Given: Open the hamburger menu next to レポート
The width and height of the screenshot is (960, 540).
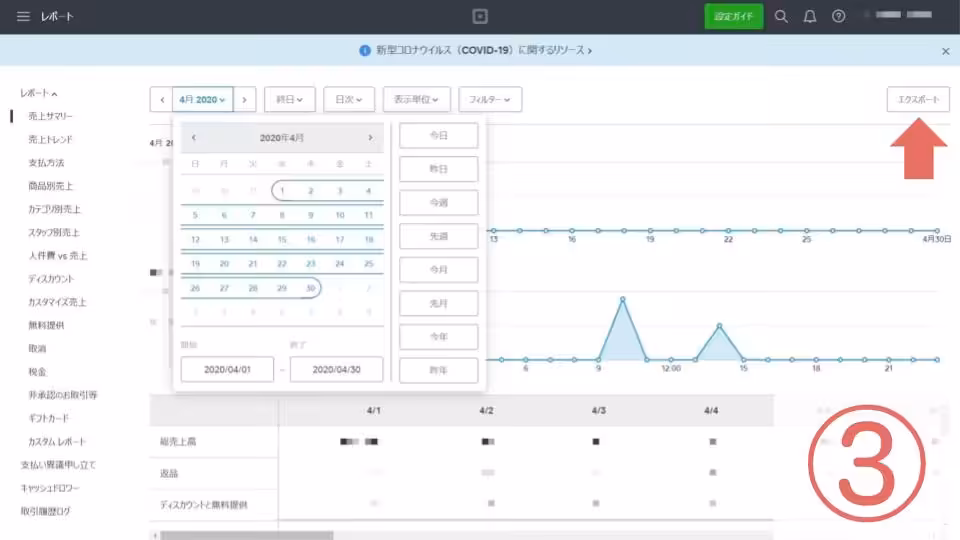Looking at the screenshot, I should click(x=22, y=17).
